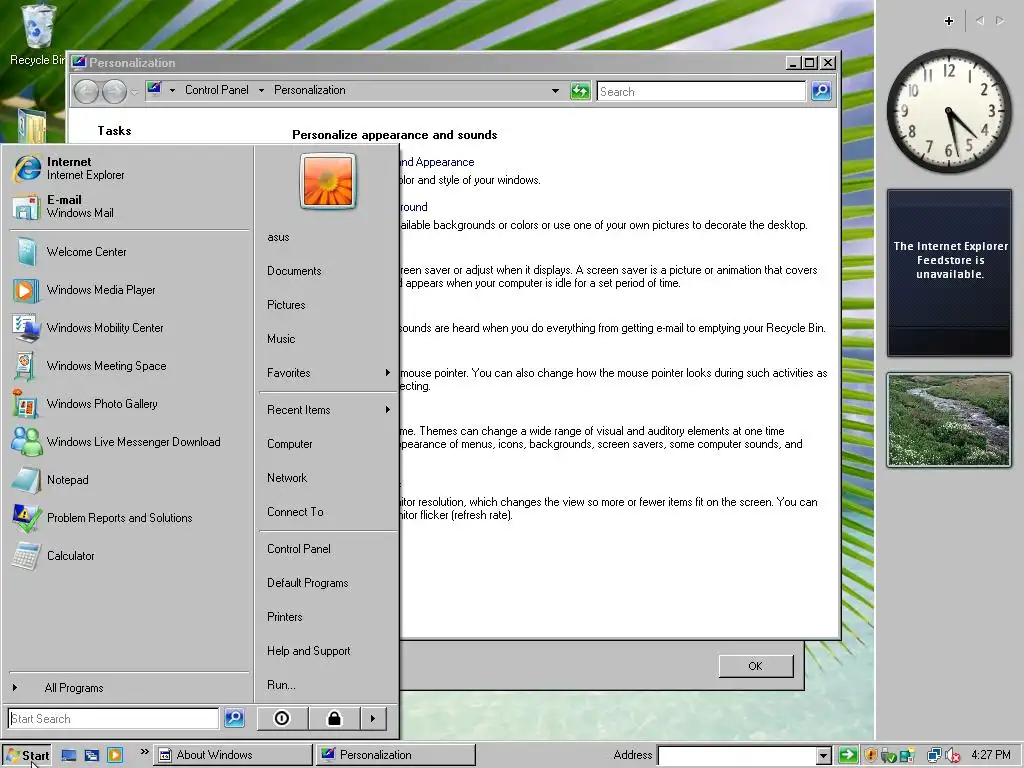
Task: Click Back button in Personalization window
Action: click(x=86, y=91)
